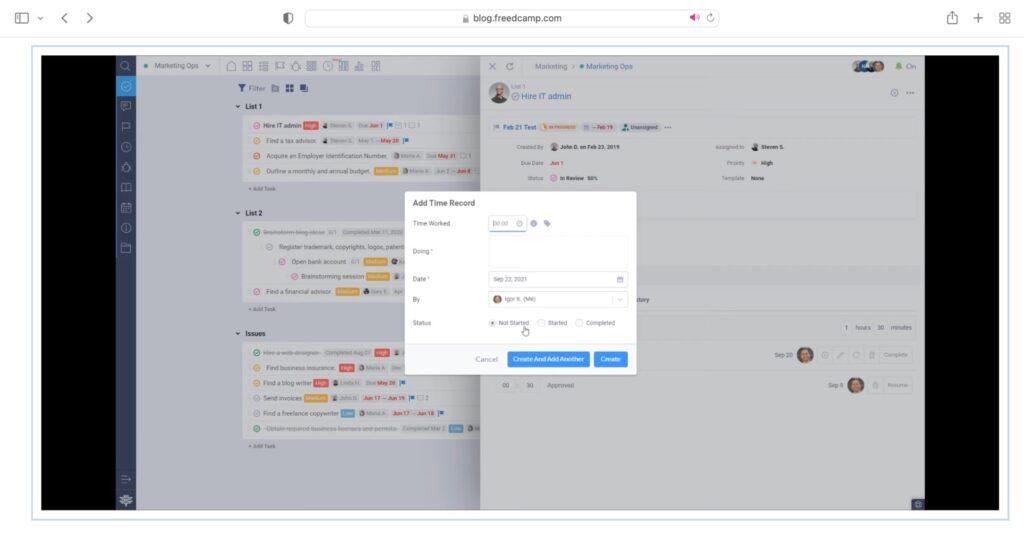Click the Filter funnel icon
1024x534 pixels.
[242, 88]
